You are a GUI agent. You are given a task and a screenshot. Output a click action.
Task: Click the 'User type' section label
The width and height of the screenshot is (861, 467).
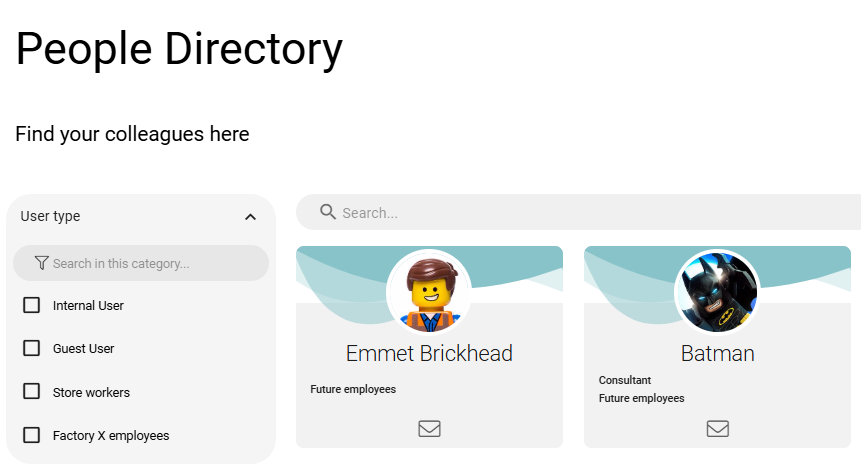(50, 216)
